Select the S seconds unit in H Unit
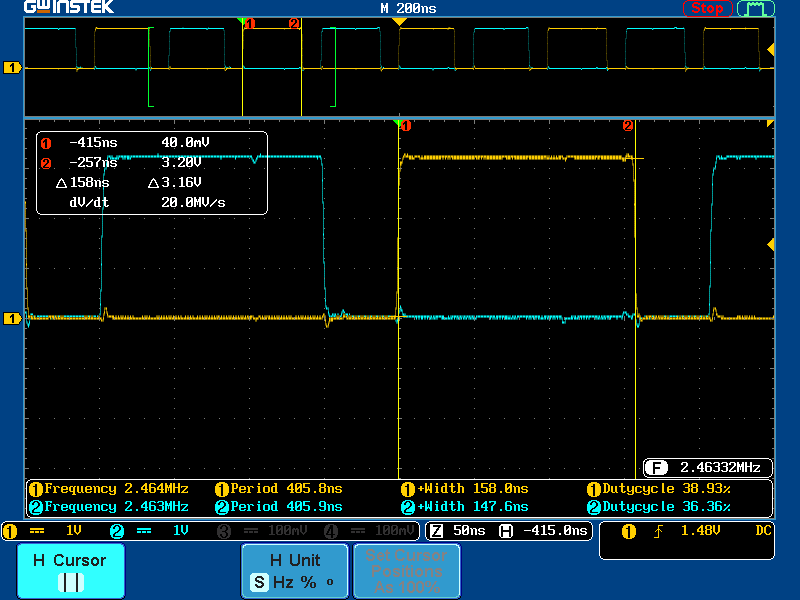The image size is (800, 600). [259, 582]
